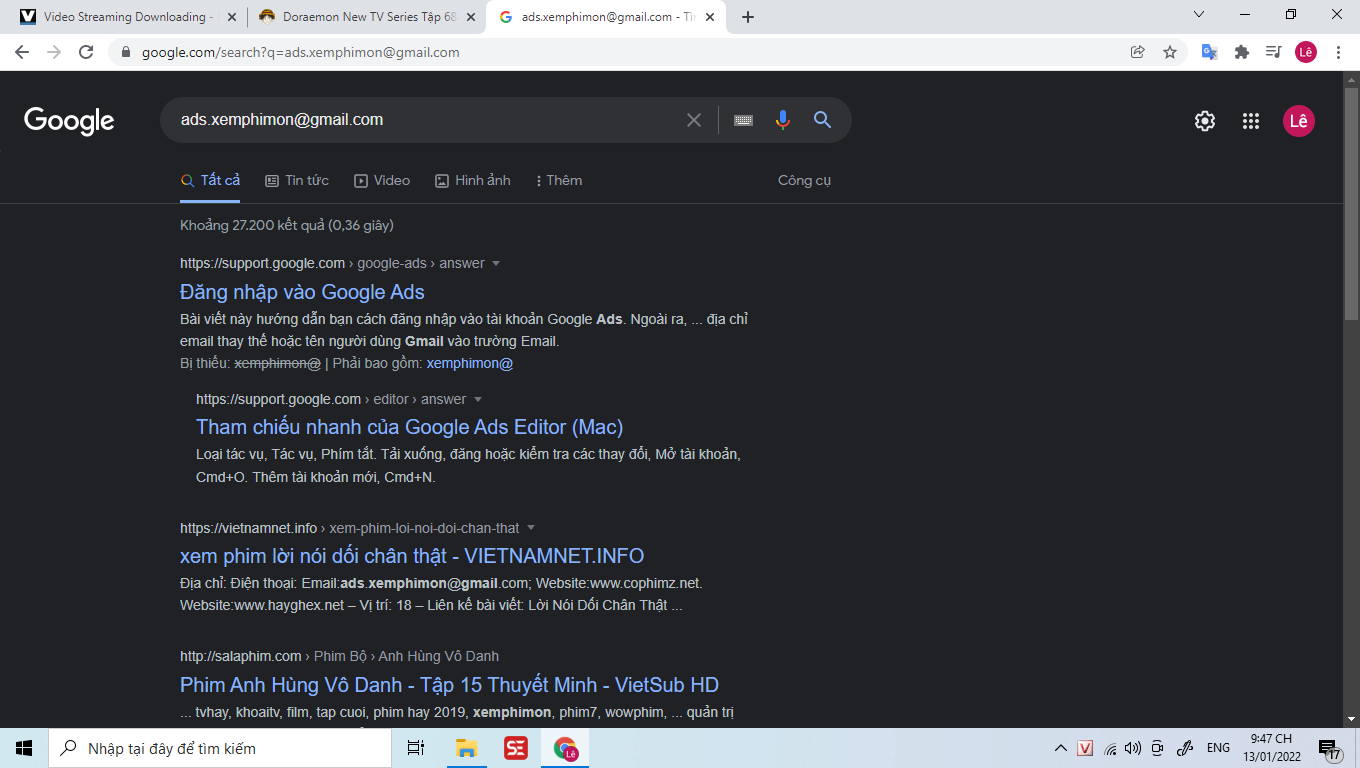Click the Windows taskbar search box
1360x768 pixels.
click(x=220, y=748)
